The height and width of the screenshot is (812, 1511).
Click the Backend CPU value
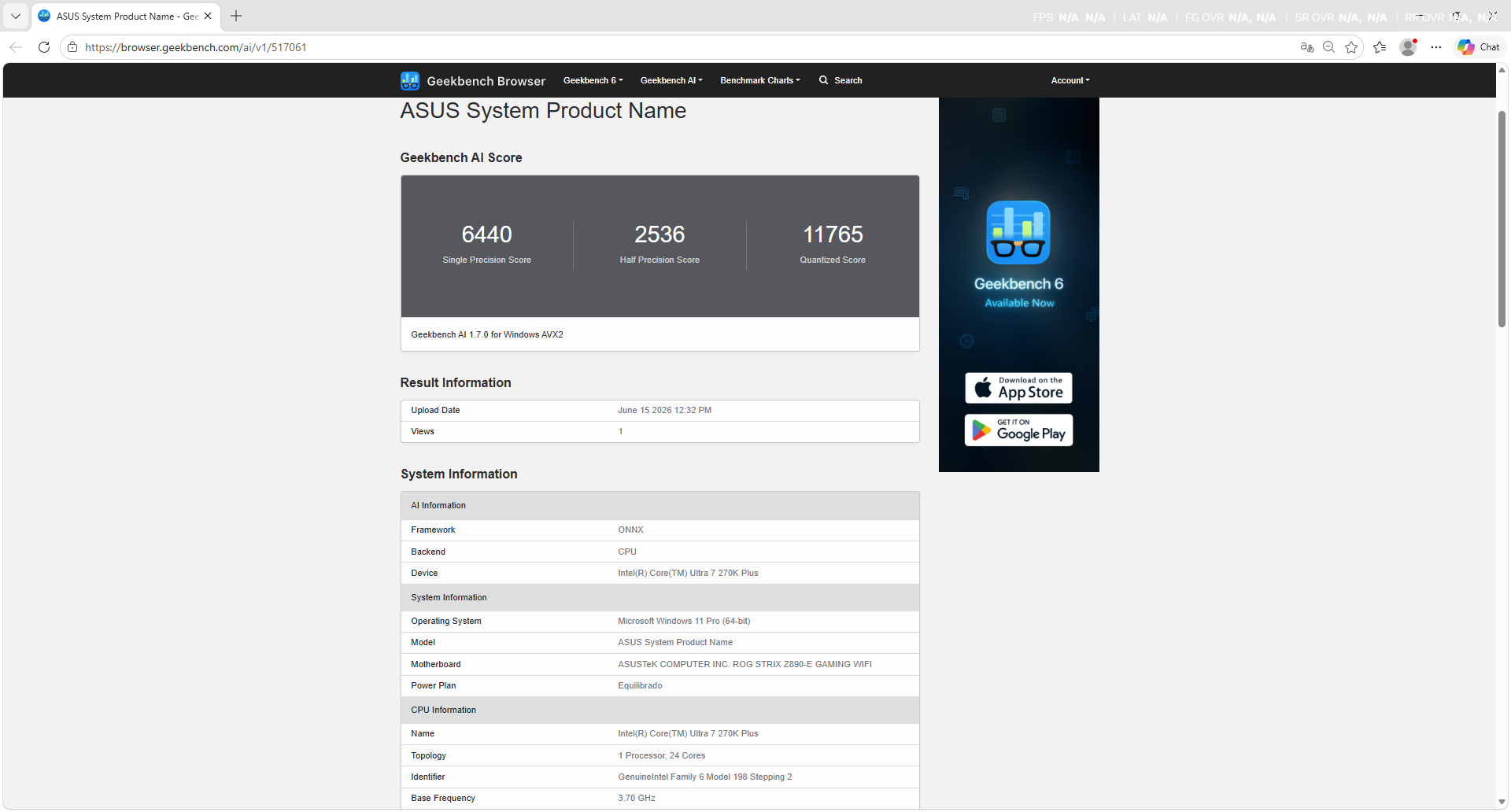[x=627, y=552]
